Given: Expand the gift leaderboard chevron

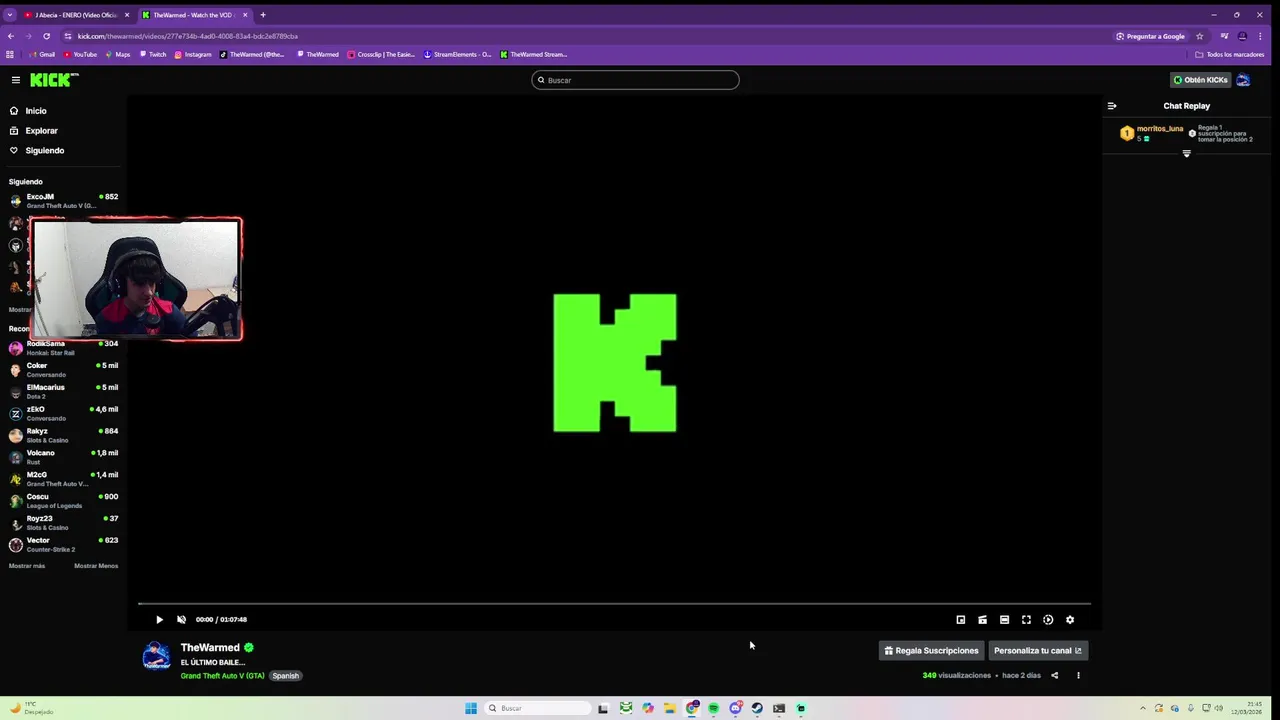Looking at the screenshot, I should click(x=1187, y=153).
